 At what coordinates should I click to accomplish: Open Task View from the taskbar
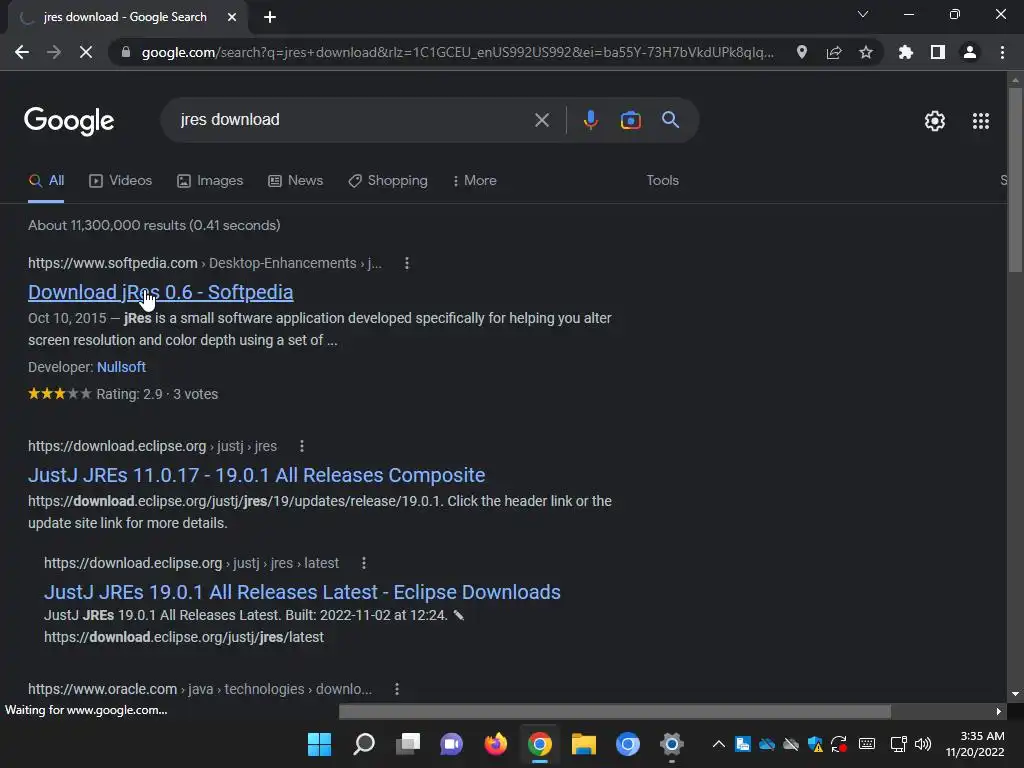(408, 744)
